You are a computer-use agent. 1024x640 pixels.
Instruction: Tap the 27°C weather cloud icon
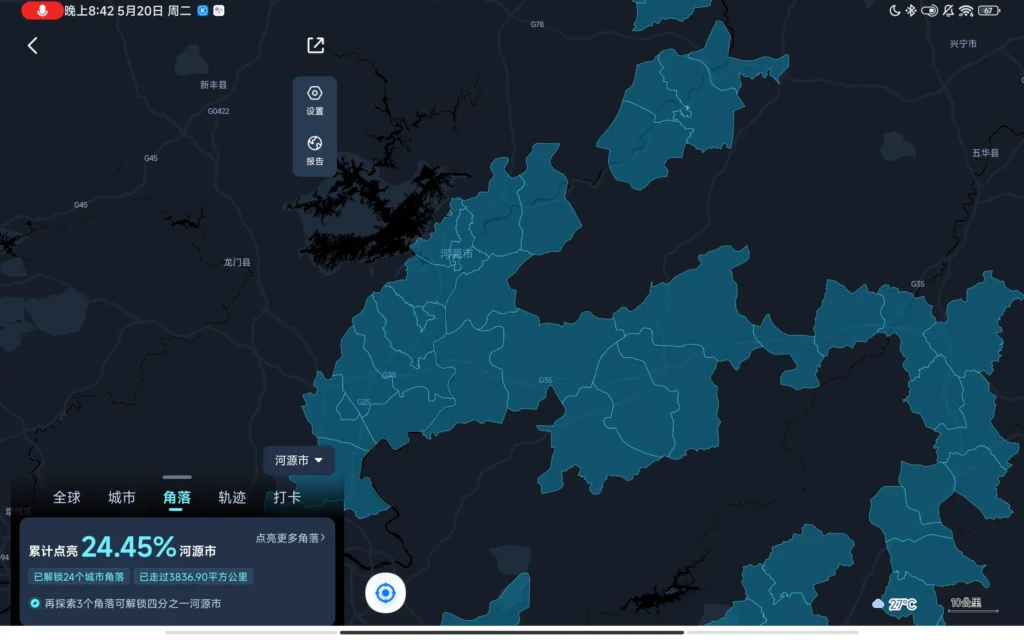pos(879,604)
